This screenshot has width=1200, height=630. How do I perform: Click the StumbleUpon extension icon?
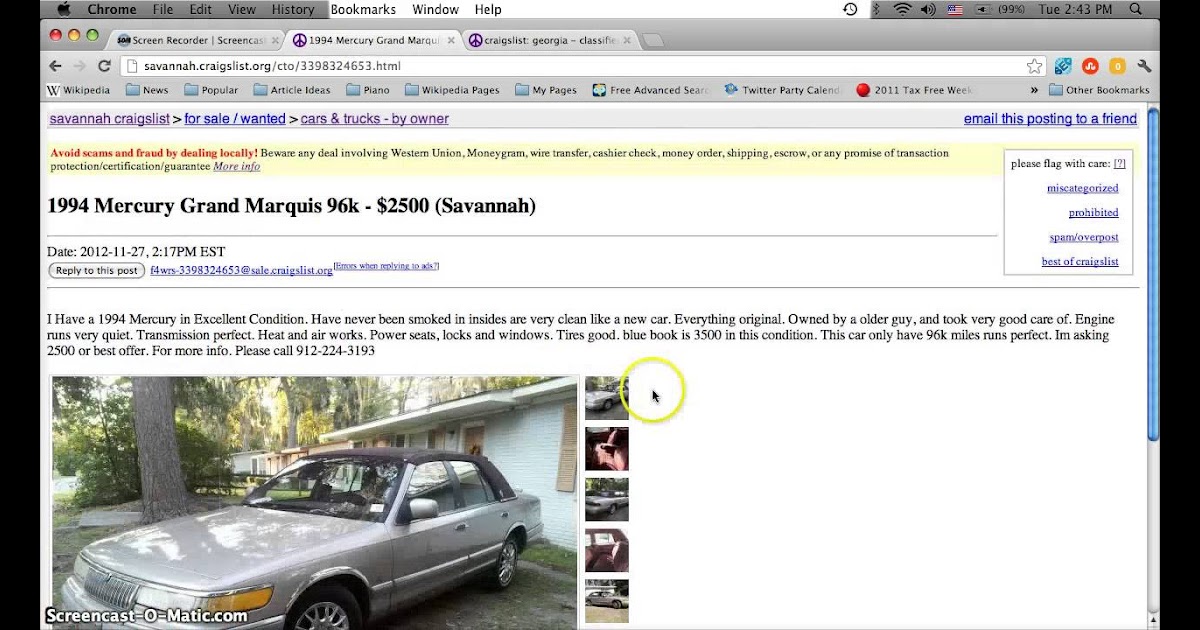click(1090, 66)
